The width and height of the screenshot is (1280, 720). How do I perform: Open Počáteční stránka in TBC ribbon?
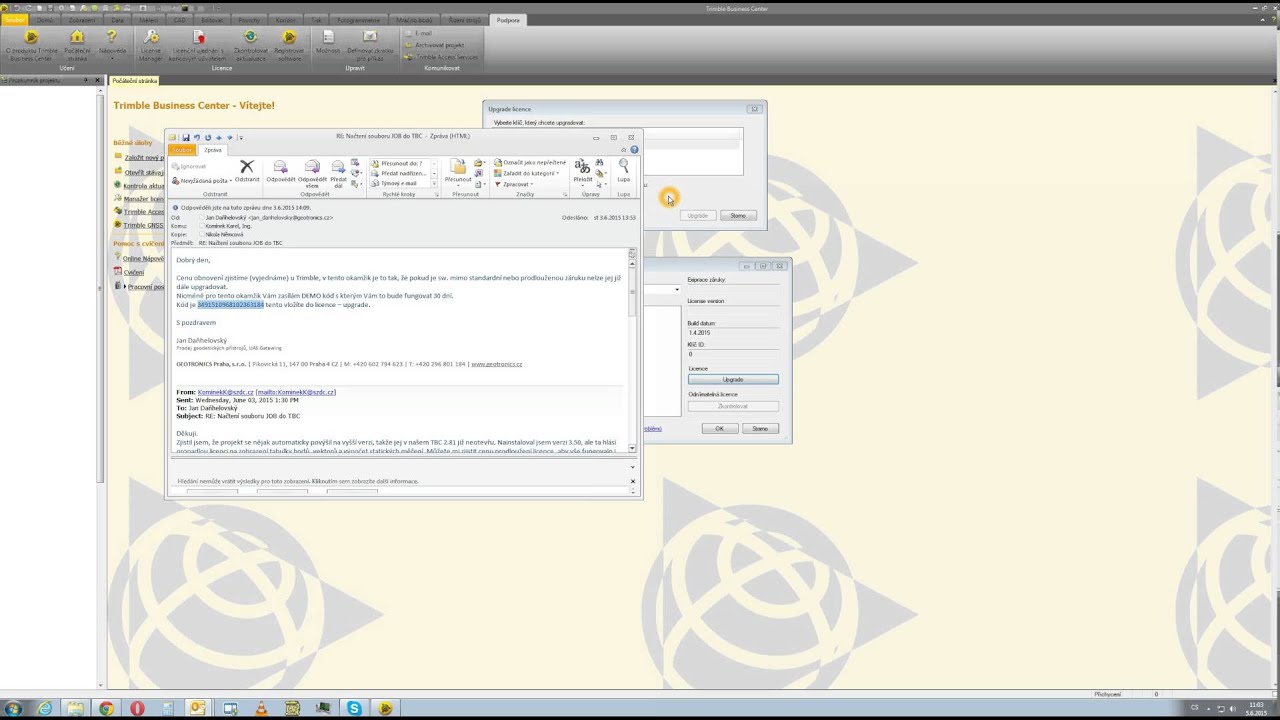click(x=77, y=45)
